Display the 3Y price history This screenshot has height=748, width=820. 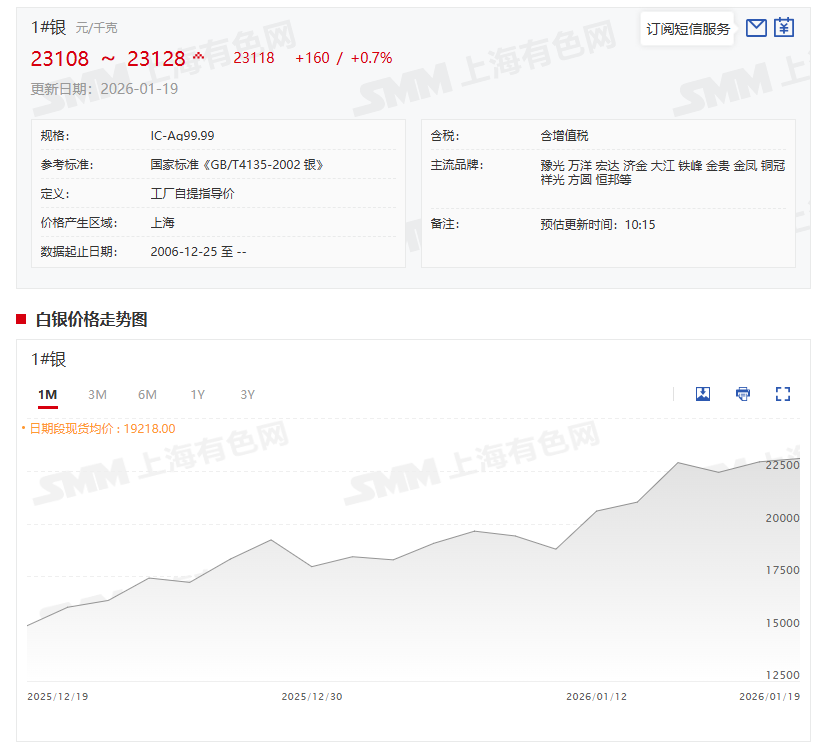point(247,395)
